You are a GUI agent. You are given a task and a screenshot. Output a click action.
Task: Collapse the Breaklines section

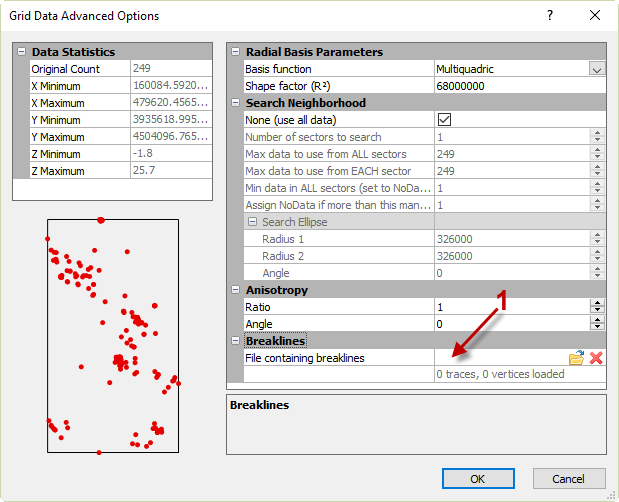pyautogui.click(x=236, y=341)
